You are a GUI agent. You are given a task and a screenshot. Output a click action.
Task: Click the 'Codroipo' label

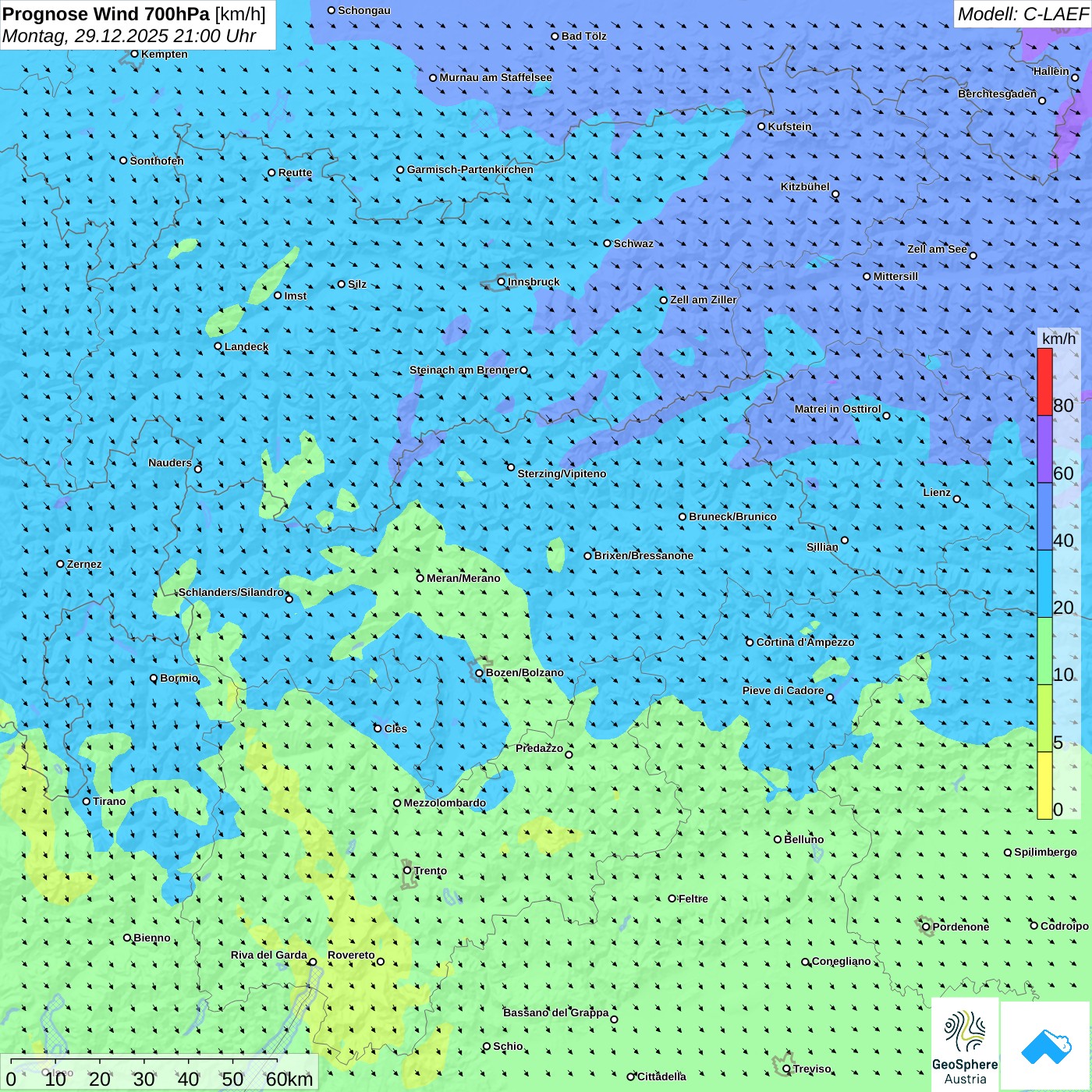coord(1065,926)
